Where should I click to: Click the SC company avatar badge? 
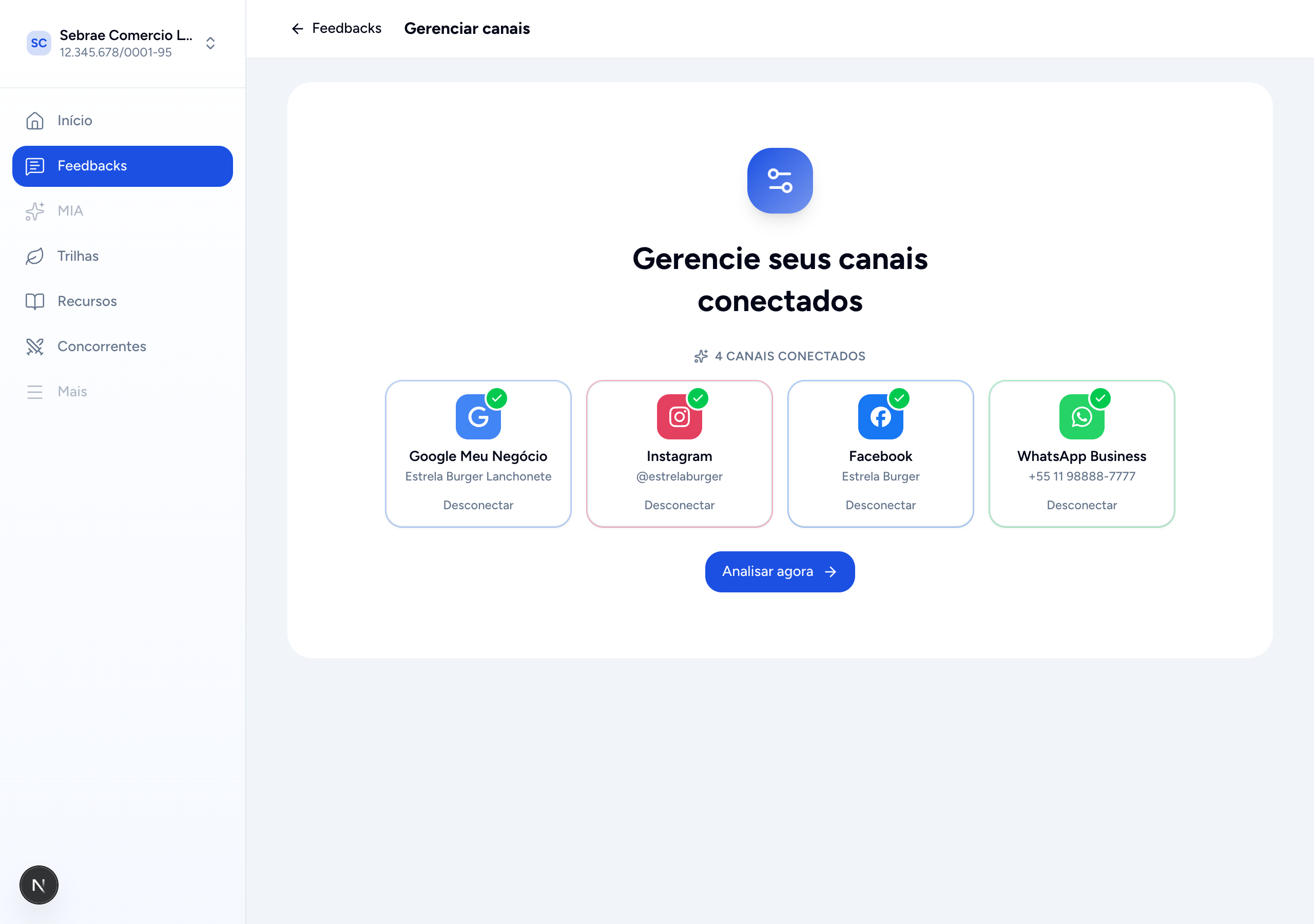(39, 44)
